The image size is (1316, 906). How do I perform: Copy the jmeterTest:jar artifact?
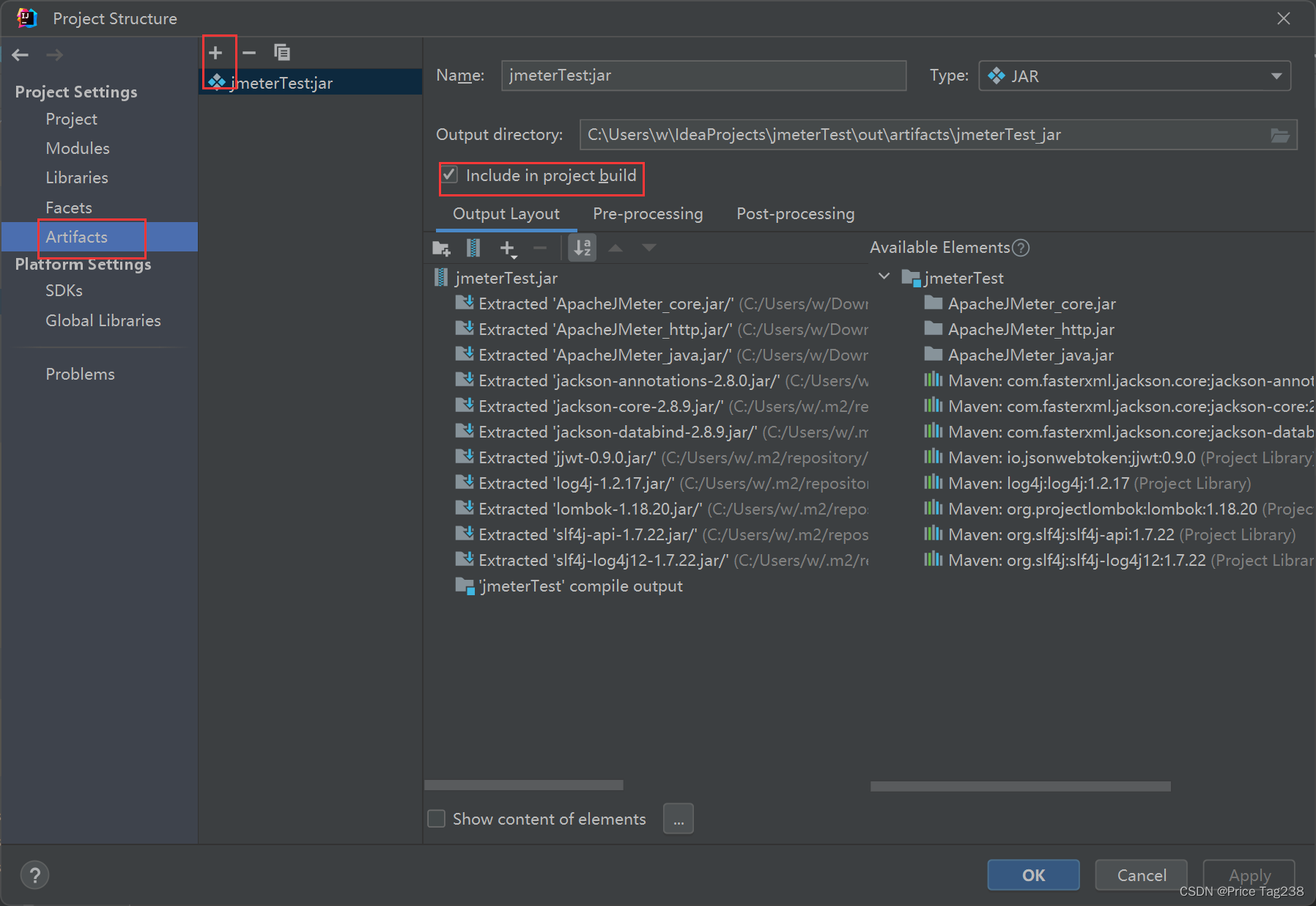(x=282, y=52)
